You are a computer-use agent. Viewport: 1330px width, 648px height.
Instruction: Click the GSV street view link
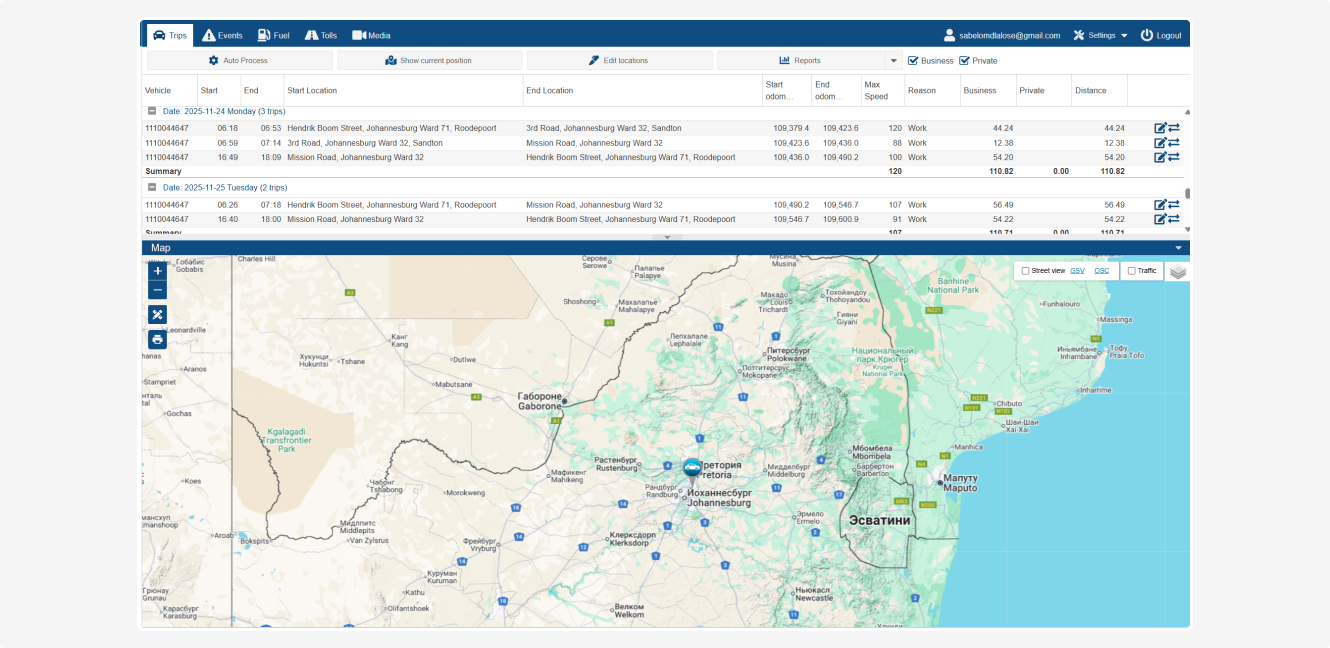[x=1077, y=271]
